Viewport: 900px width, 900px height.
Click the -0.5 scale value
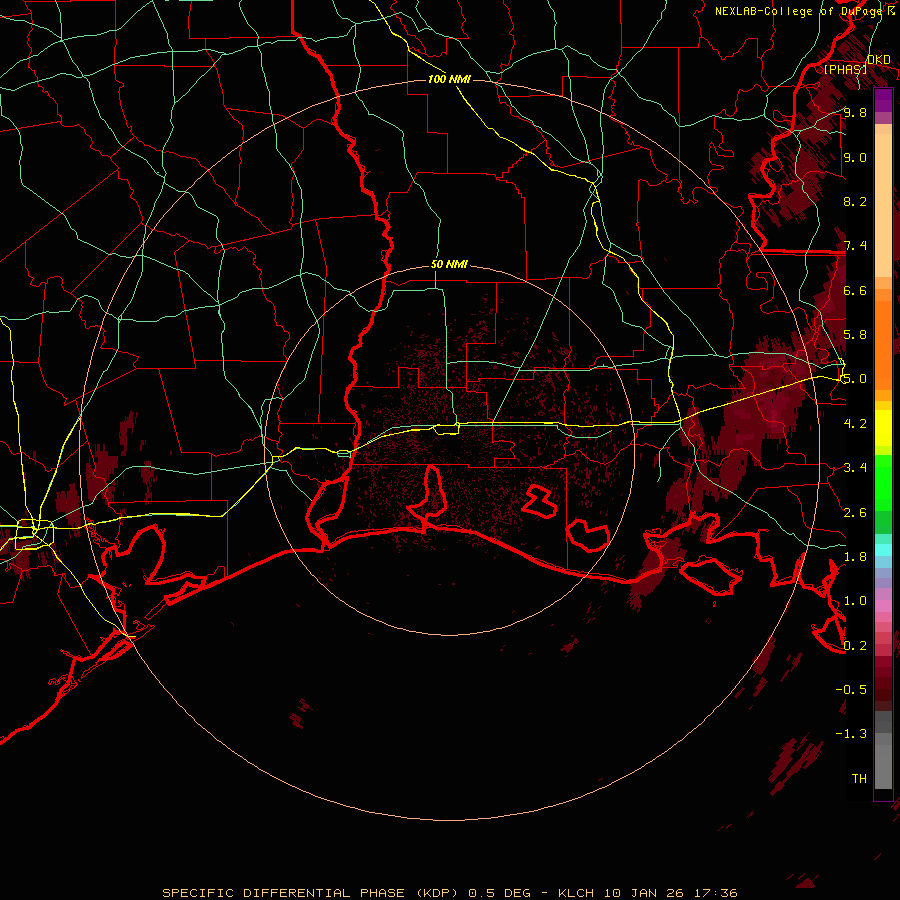[851, 690]
